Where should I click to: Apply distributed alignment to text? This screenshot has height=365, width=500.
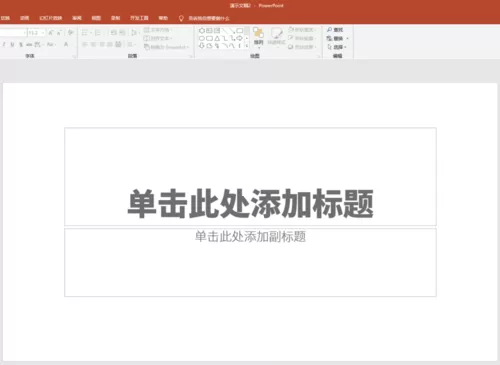point(118,44)
